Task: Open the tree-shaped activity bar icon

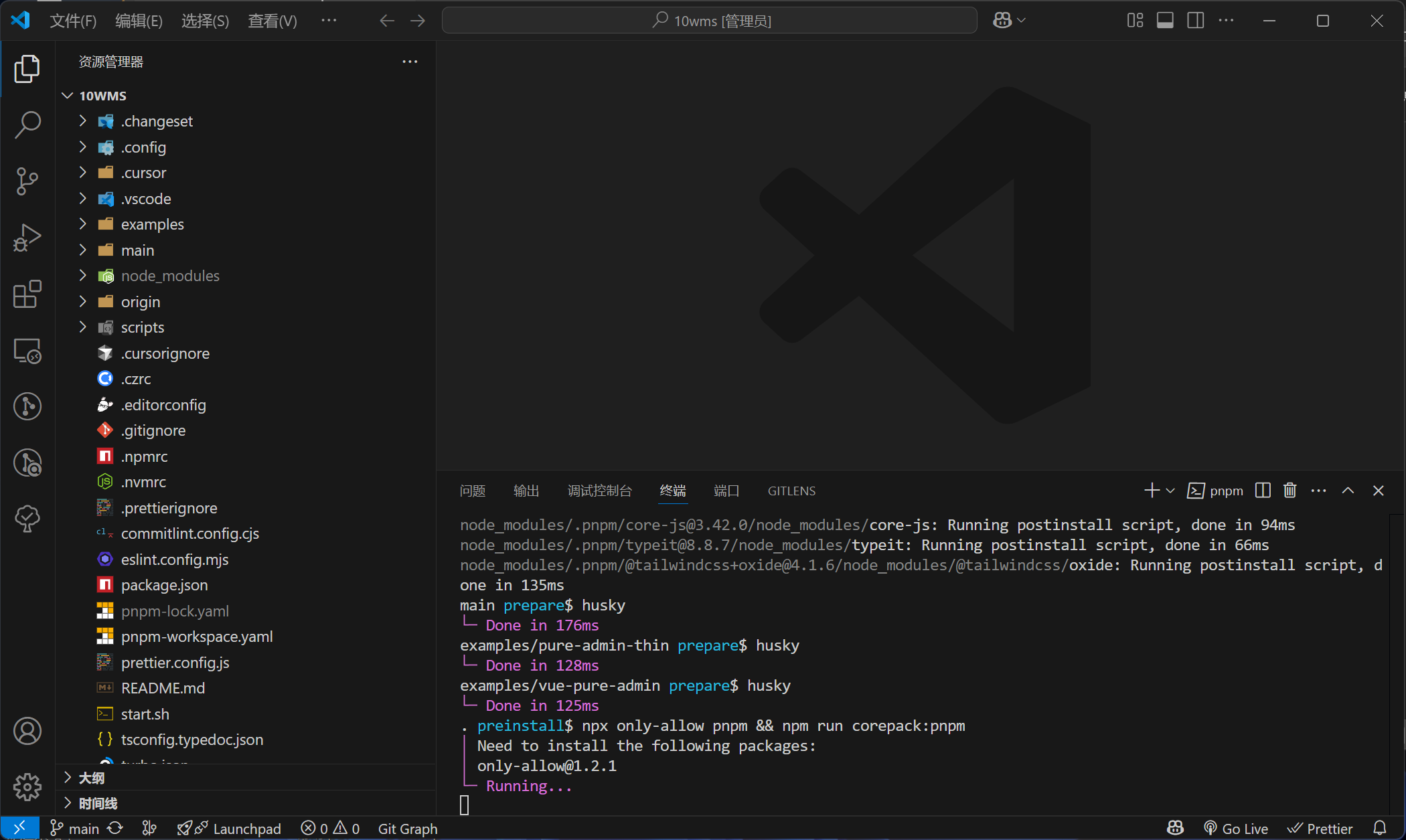Action: click(x=27, y=519)
